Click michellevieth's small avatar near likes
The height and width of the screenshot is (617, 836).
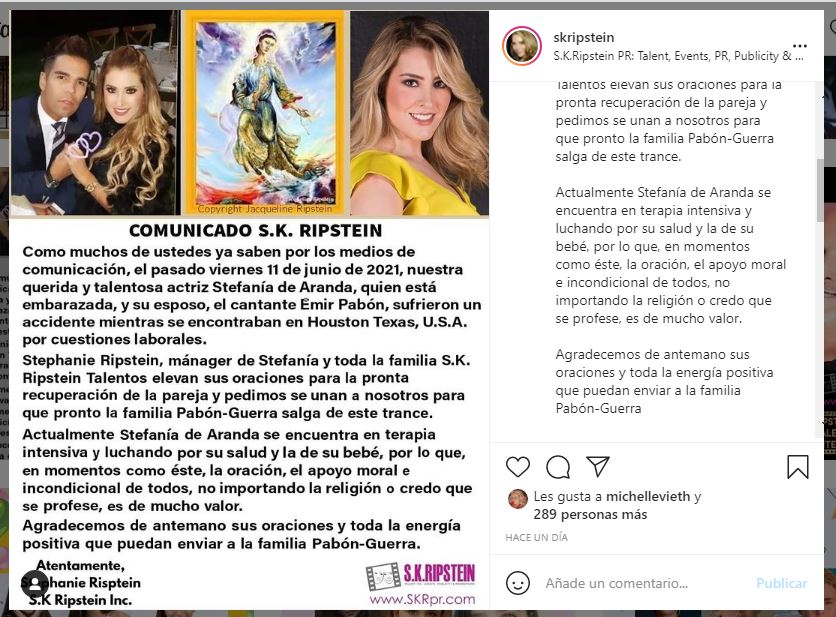coord(517,499)
